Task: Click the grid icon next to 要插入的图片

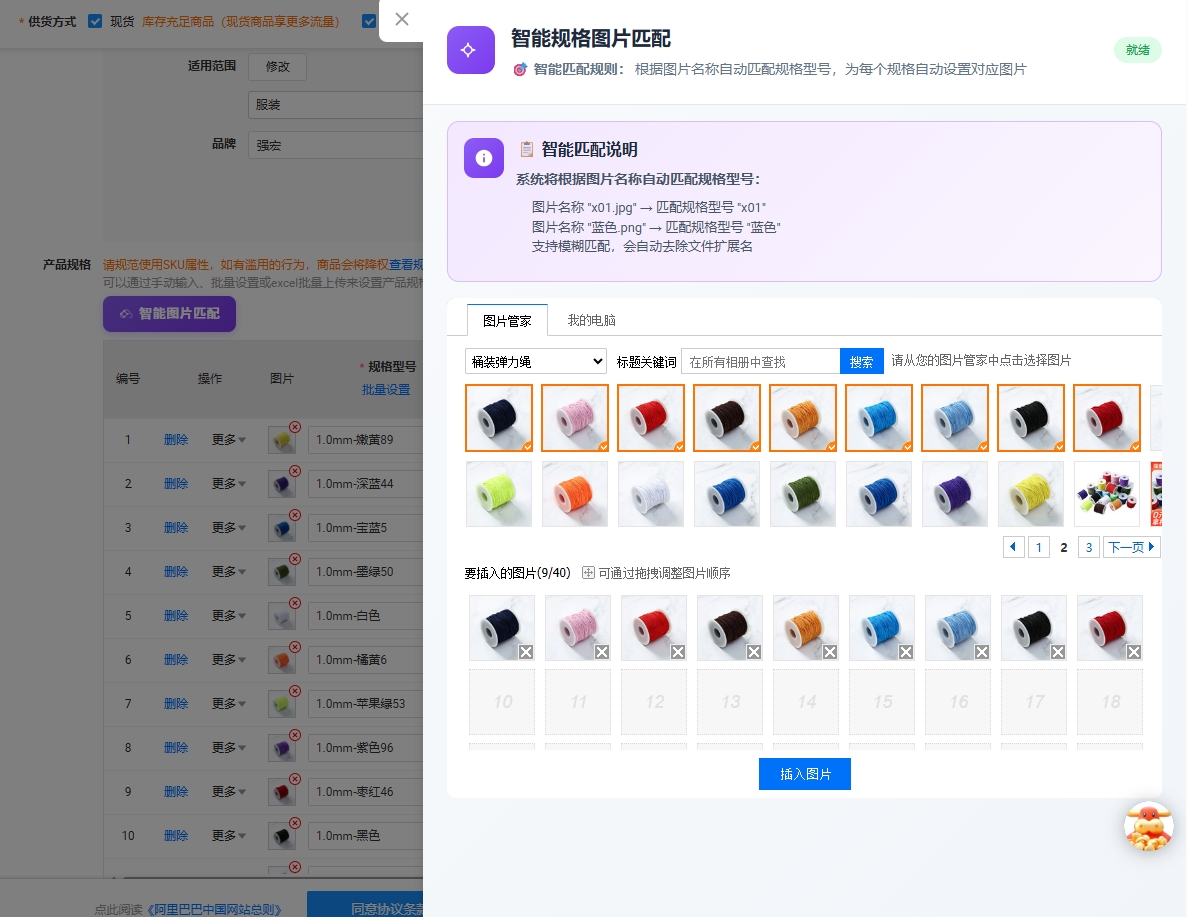Action: point(589,572)
